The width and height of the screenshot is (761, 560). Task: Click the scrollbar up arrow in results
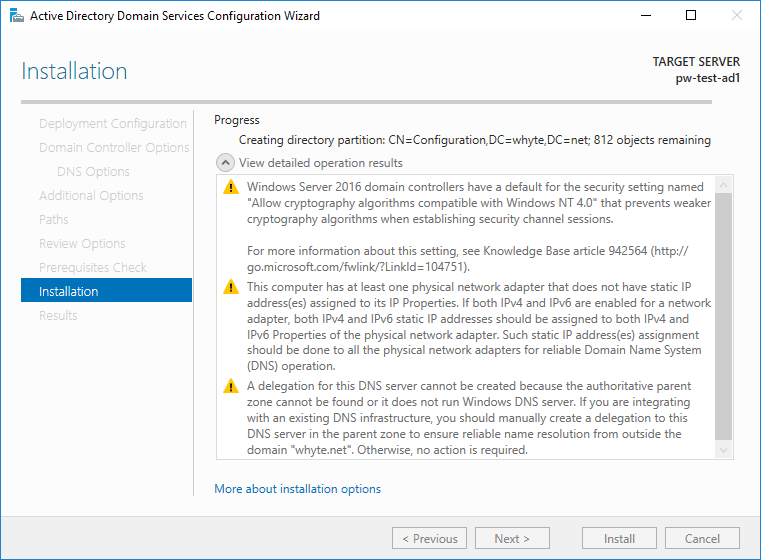(x=723, y=185)
